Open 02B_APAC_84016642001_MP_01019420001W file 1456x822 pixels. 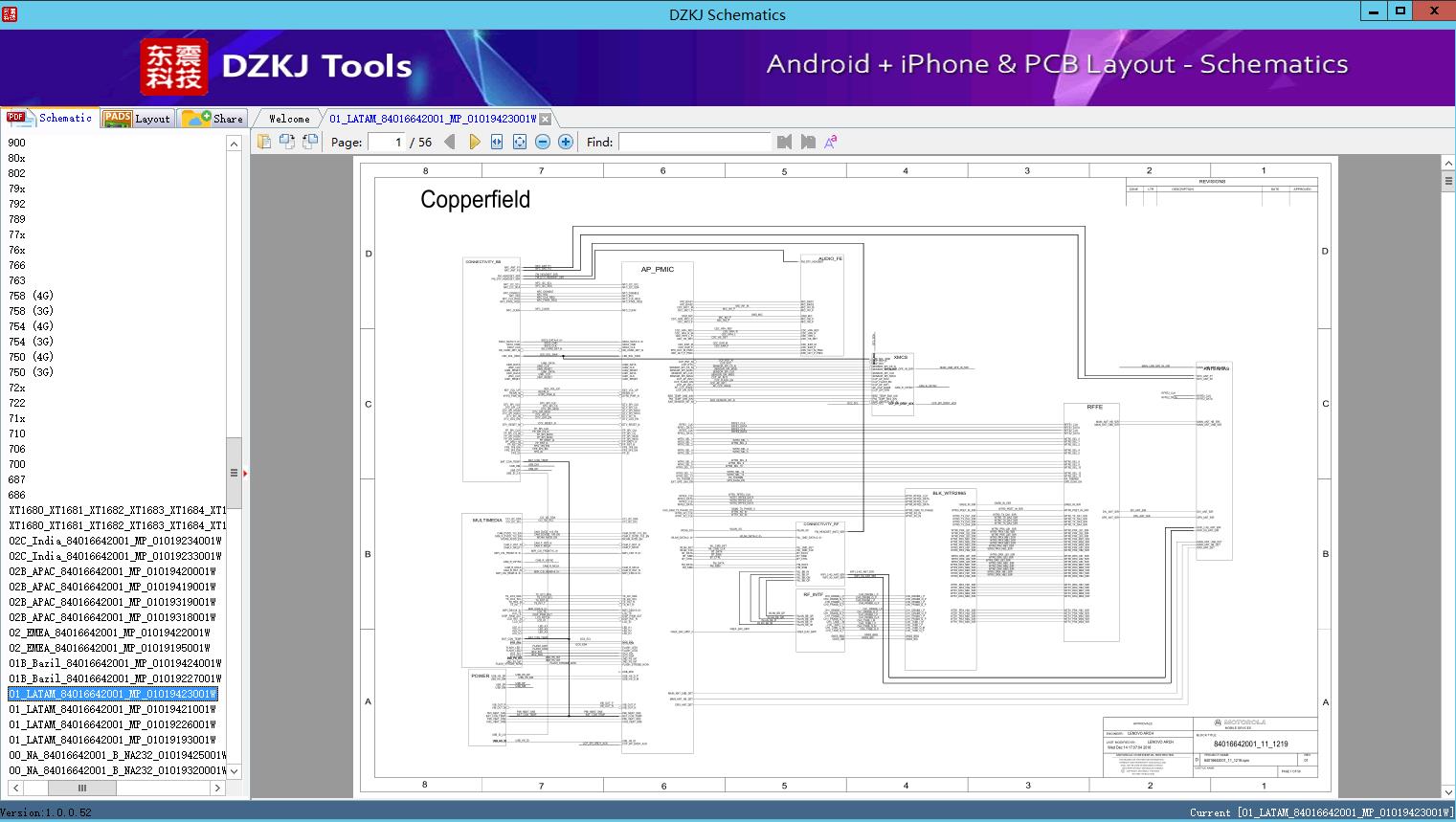(x=112, y=571)
